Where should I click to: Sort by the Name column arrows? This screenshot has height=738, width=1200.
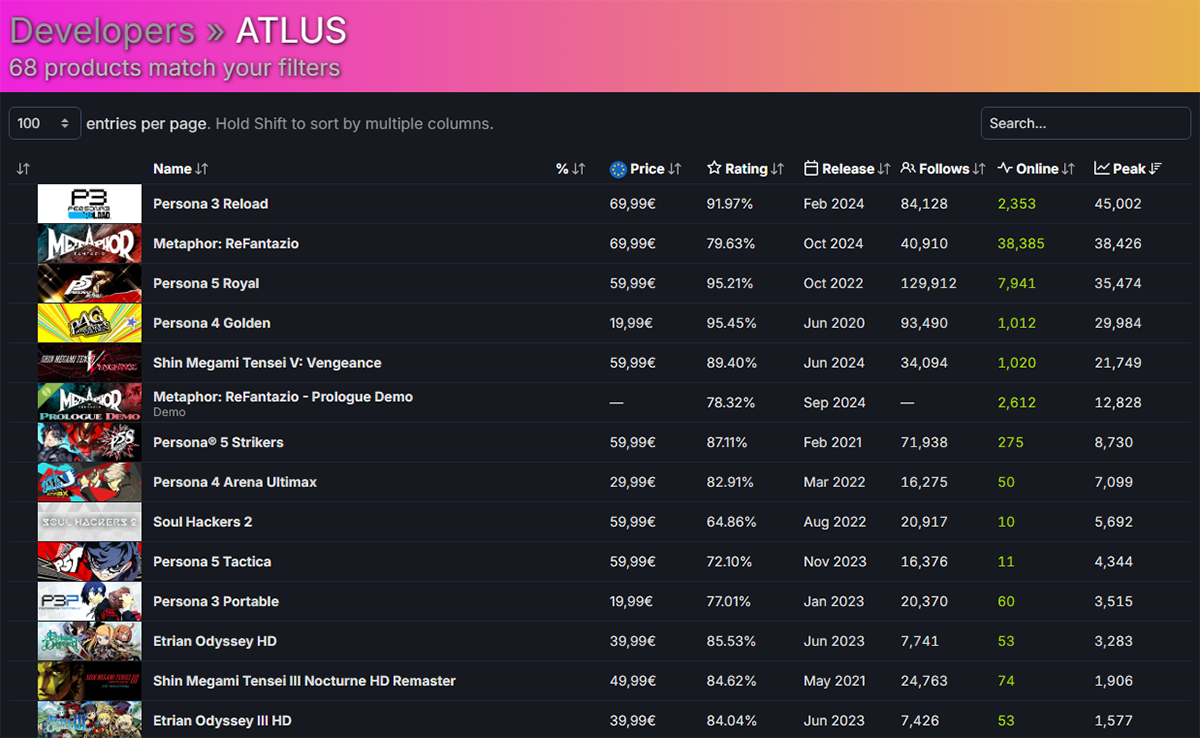pos(202,169)
